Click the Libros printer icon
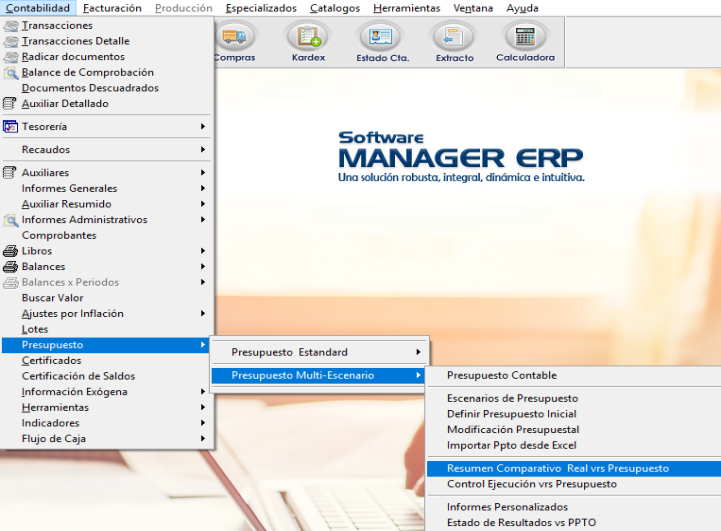 coord(11,251)
